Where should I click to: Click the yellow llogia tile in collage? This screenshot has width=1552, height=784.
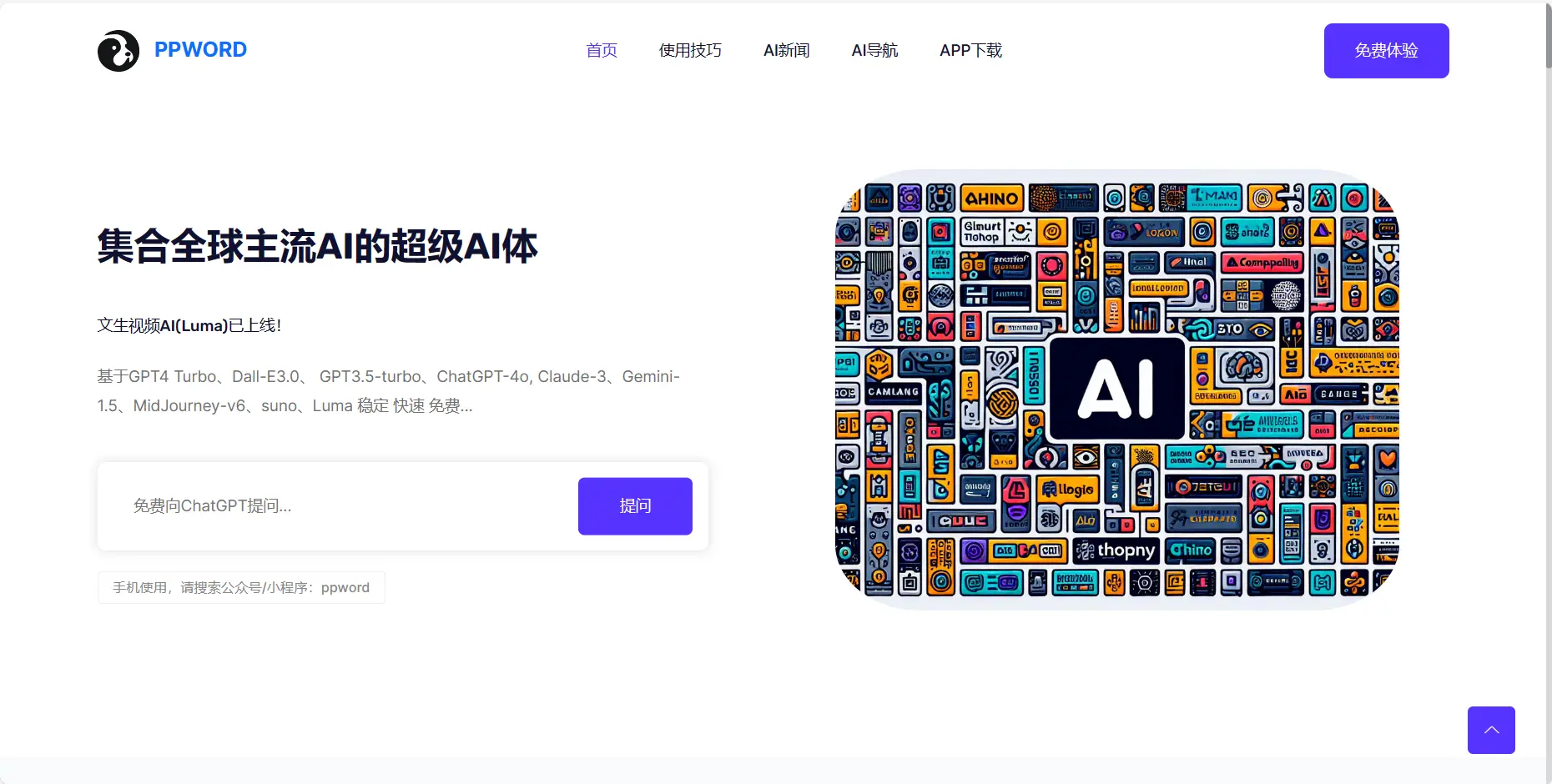[x=1068, y=490]
